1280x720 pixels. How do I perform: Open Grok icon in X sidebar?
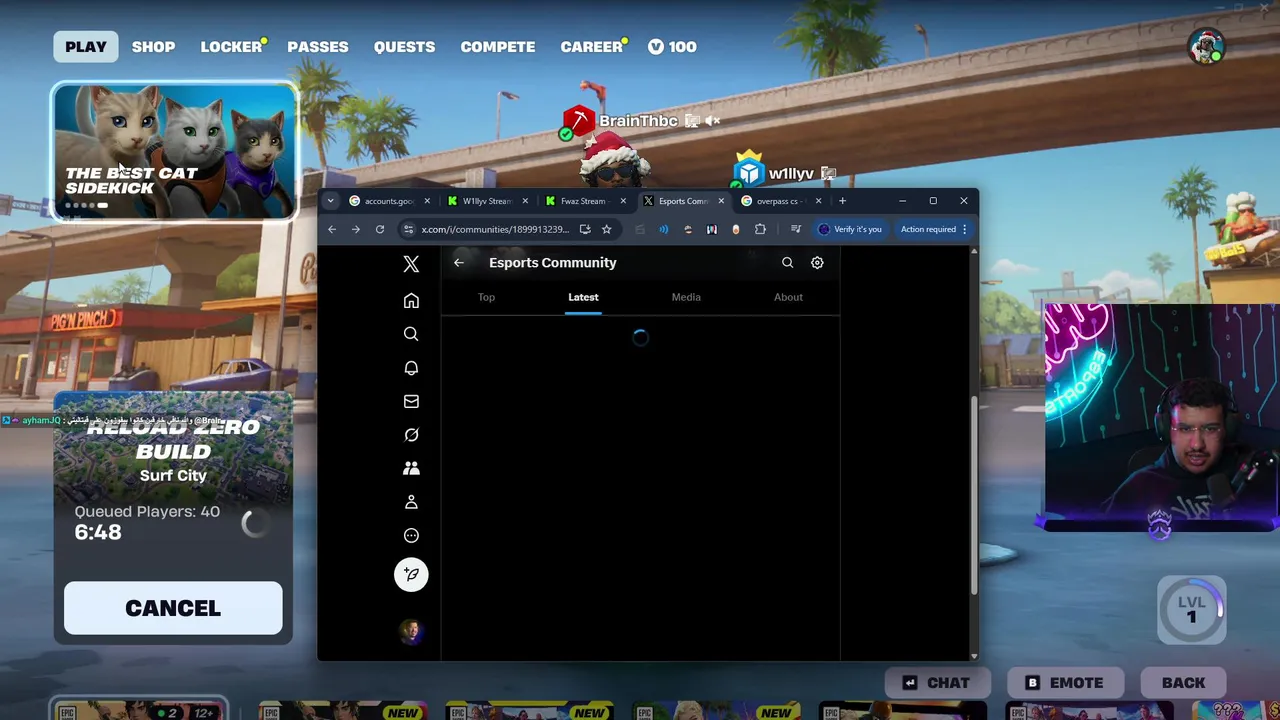coord(411,435)
